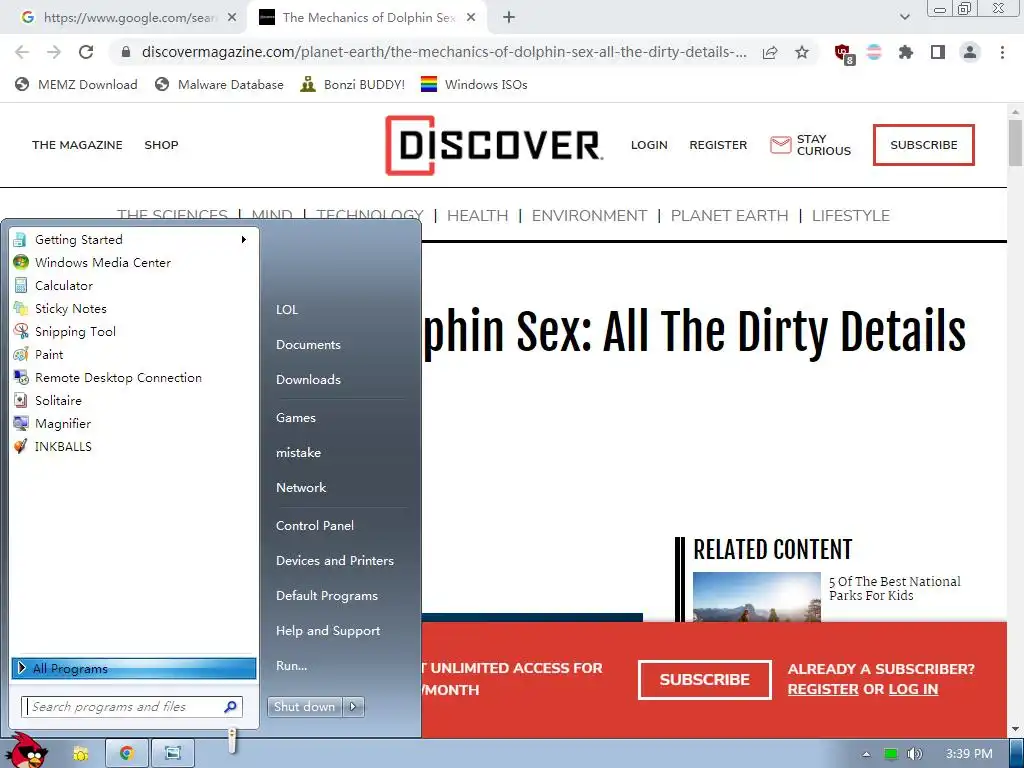Select The Mechanics of Dolphin Sex tab
1024x768 pixels.
tap(366, 18)
